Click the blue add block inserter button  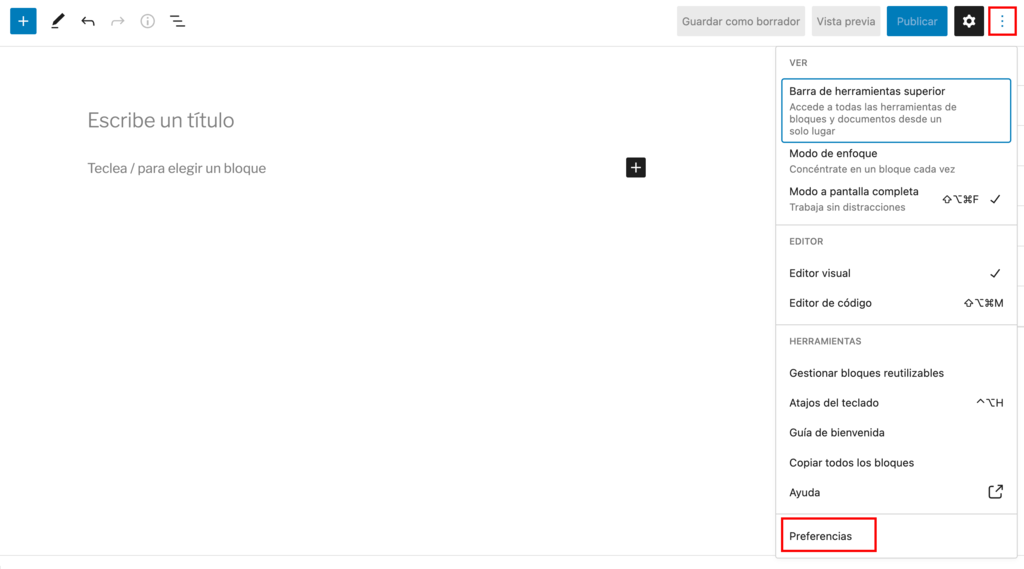(23, 21)
